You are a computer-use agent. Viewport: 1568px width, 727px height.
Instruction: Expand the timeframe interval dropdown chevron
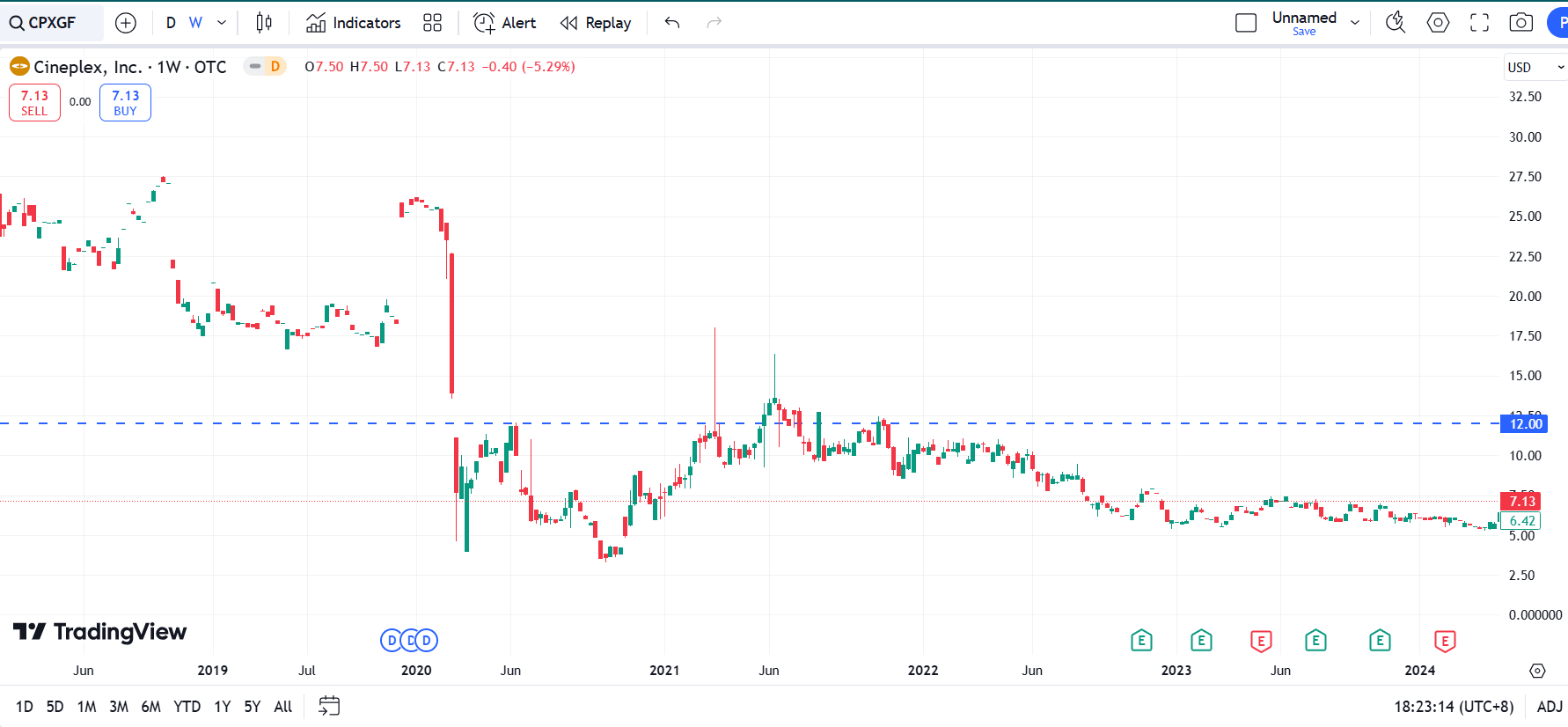[x=222, y=23]
